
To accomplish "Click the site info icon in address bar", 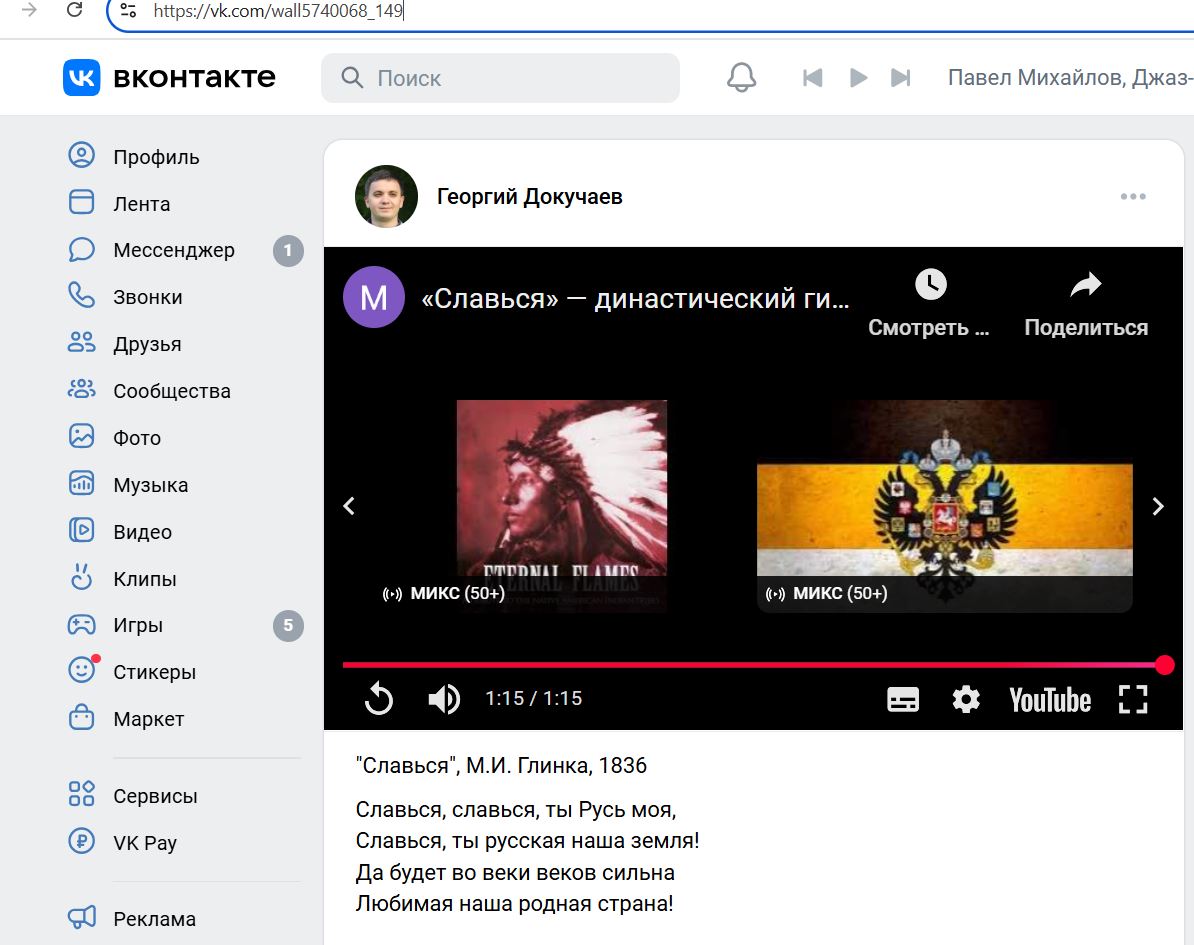I will click(129, 11).
